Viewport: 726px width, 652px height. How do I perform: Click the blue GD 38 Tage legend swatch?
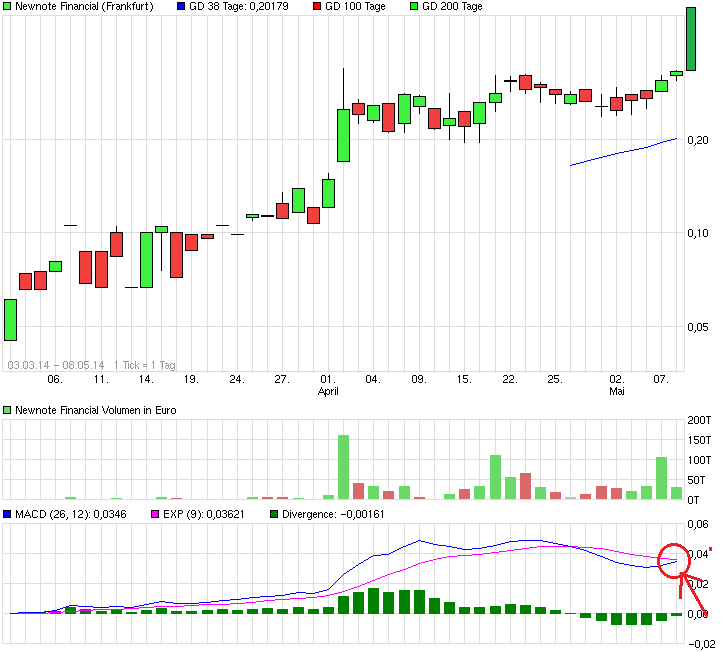(x=180, y=7)
